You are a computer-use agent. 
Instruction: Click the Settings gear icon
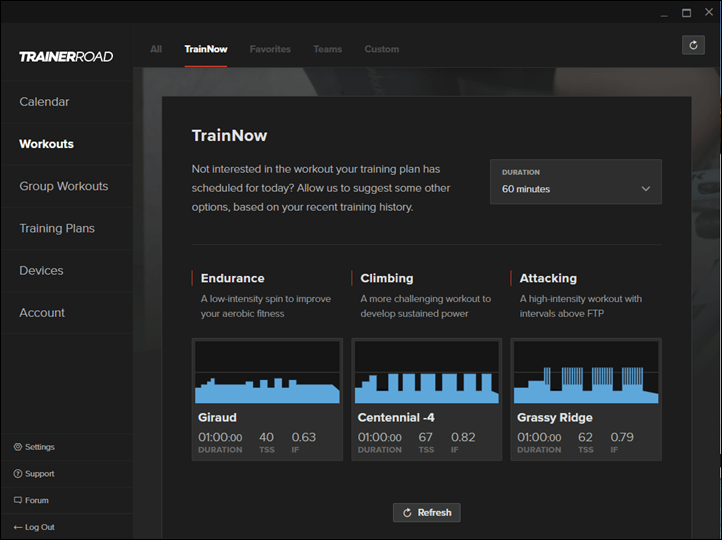[x=18, y=447]
